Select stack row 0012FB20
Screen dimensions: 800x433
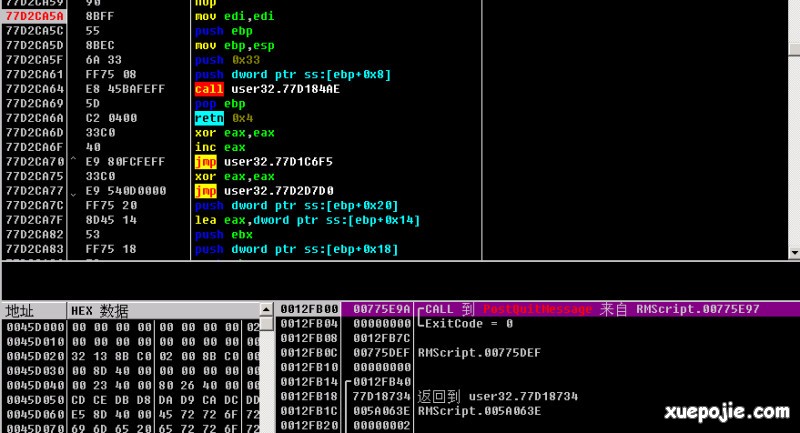click(538, 425)
